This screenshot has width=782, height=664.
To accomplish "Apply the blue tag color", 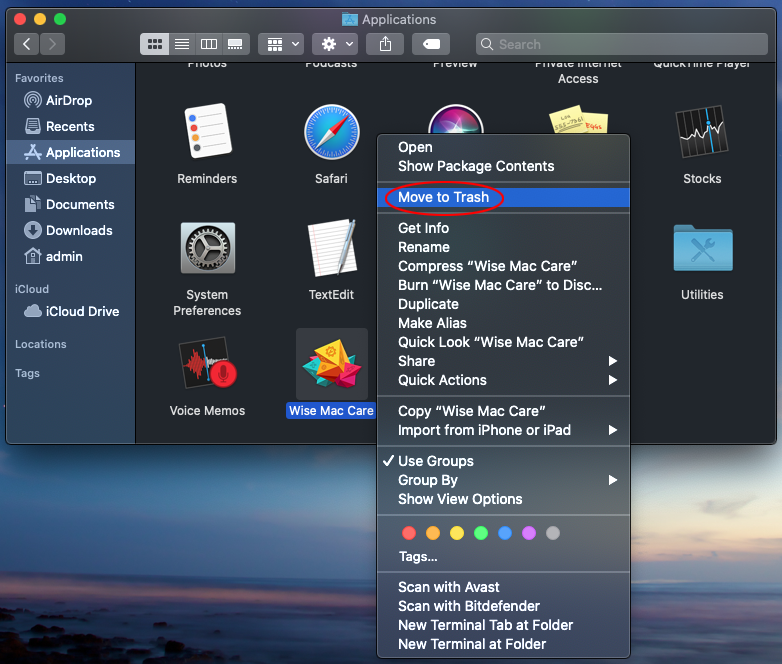I will tap(505, 533).
